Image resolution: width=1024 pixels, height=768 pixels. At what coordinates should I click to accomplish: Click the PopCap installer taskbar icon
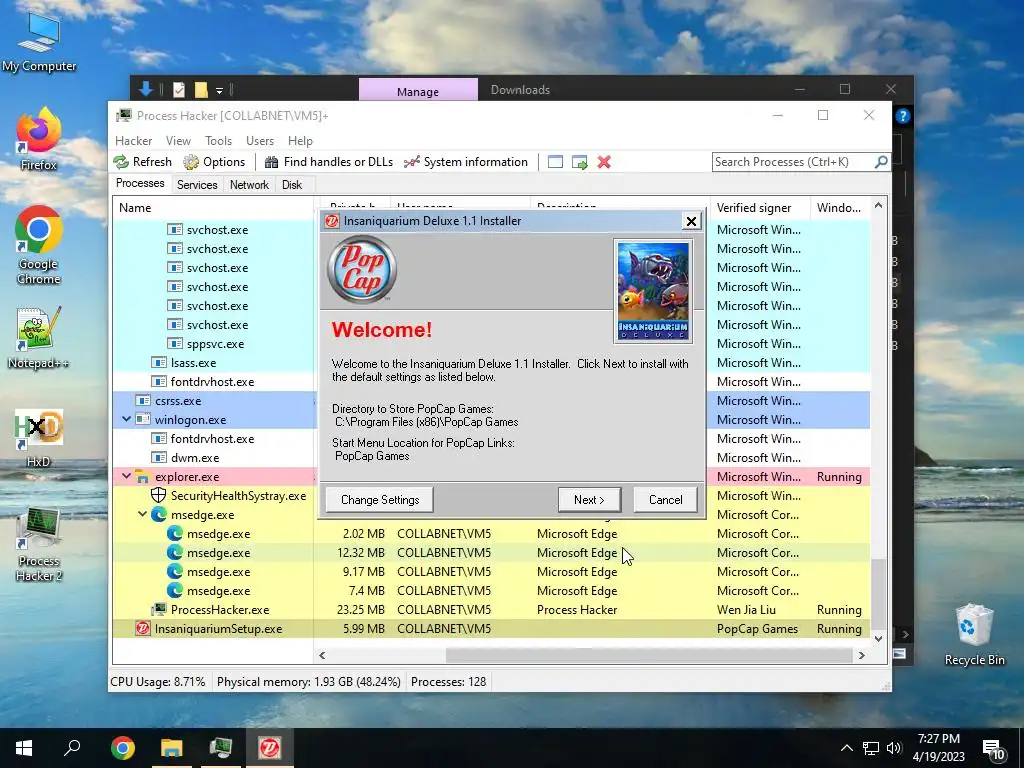[270, 748]
